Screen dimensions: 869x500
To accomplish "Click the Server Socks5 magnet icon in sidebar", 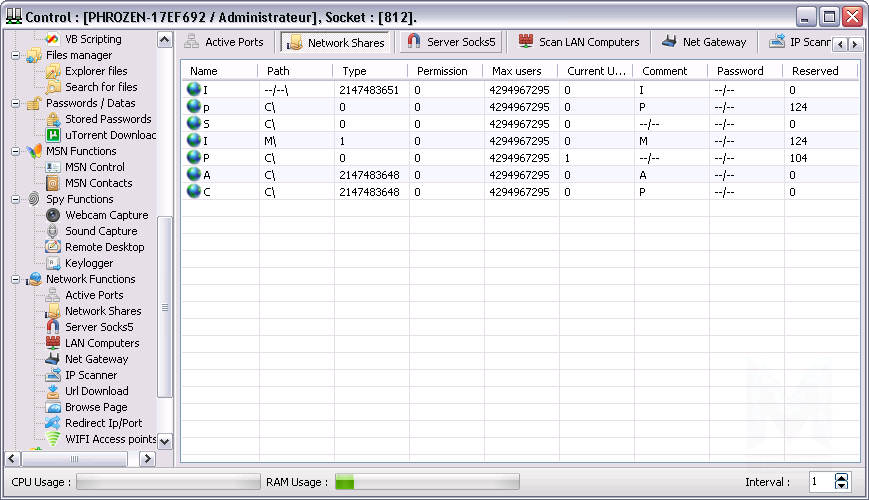I will point(53,327).
